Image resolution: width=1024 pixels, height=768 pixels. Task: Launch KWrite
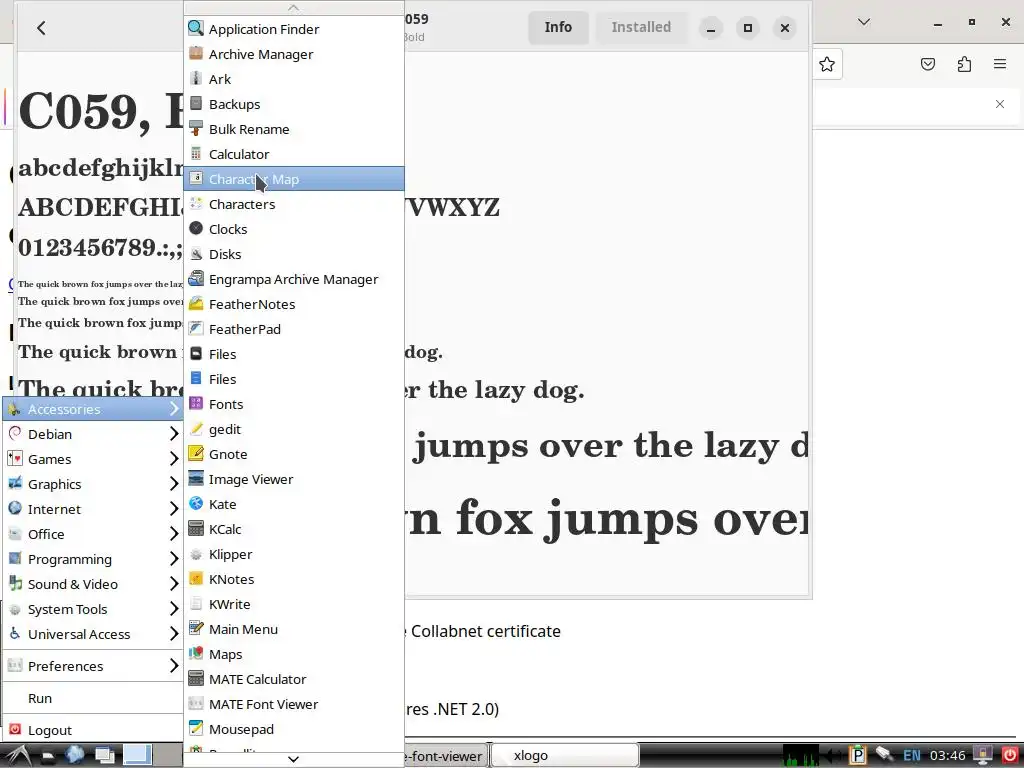(294, 604)
